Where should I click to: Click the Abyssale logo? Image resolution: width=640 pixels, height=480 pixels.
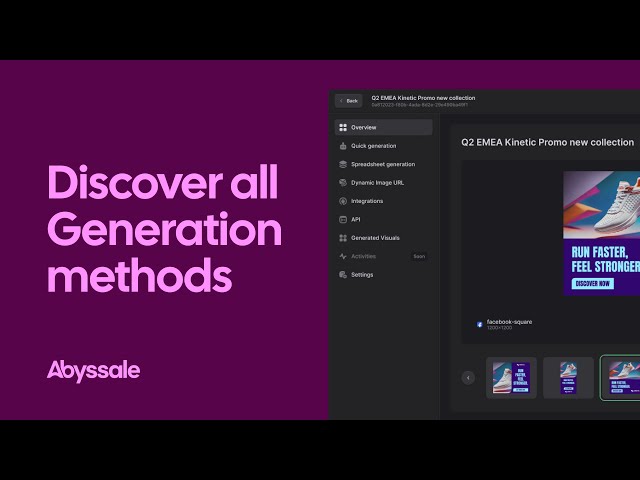click(93, 371)
